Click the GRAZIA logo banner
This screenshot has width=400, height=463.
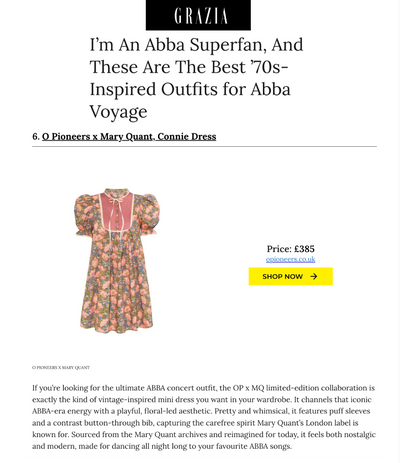198,15
